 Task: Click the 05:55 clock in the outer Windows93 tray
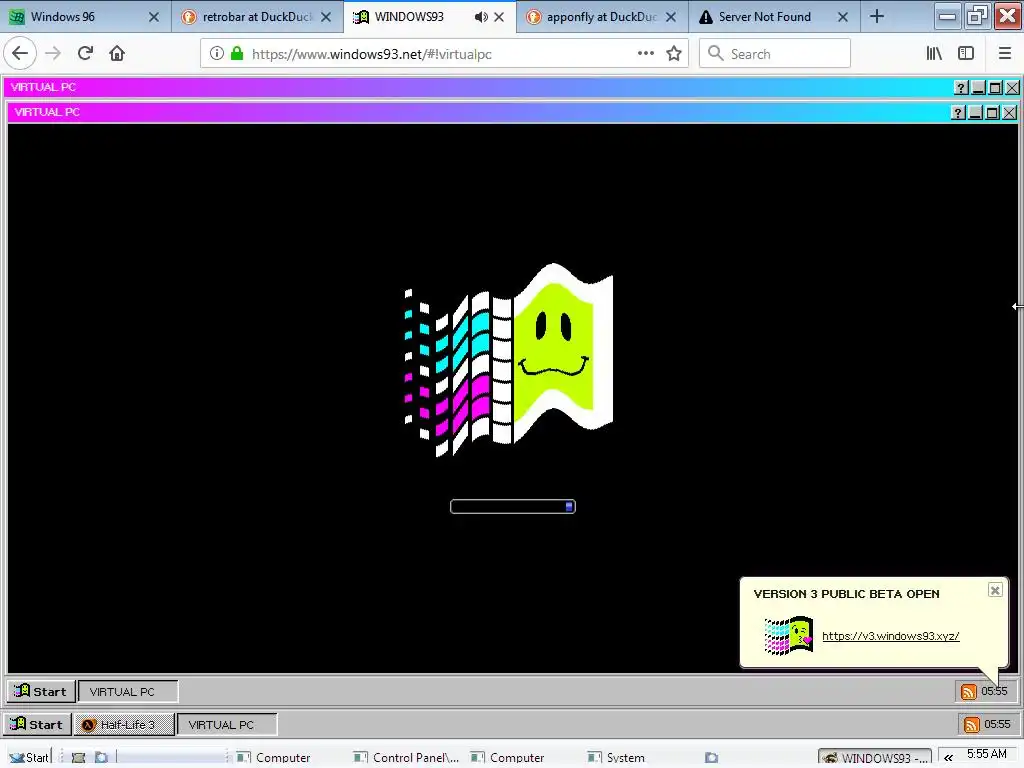[x=997, y=724]
